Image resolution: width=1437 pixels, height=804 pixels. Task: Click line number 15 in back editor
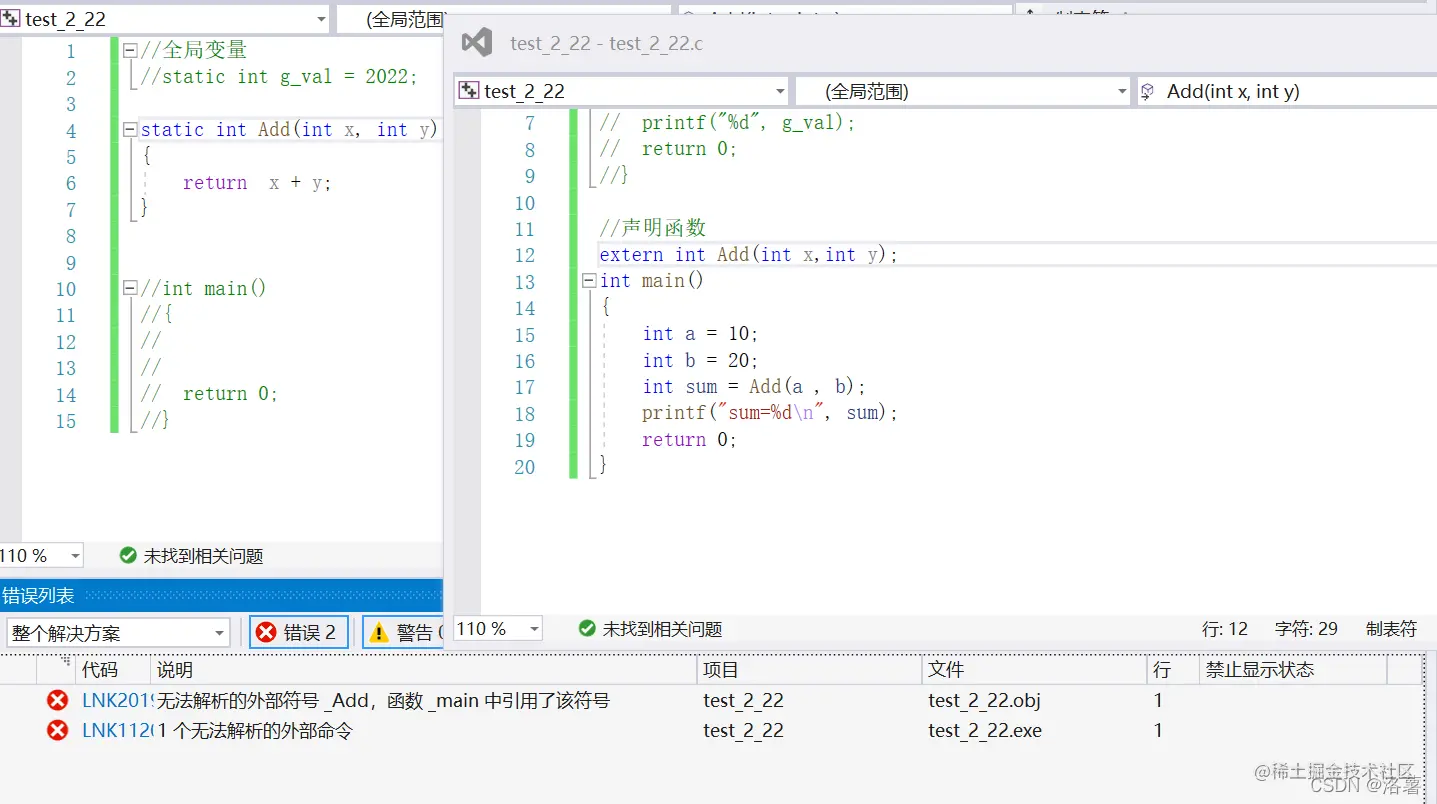coord(65,421)
